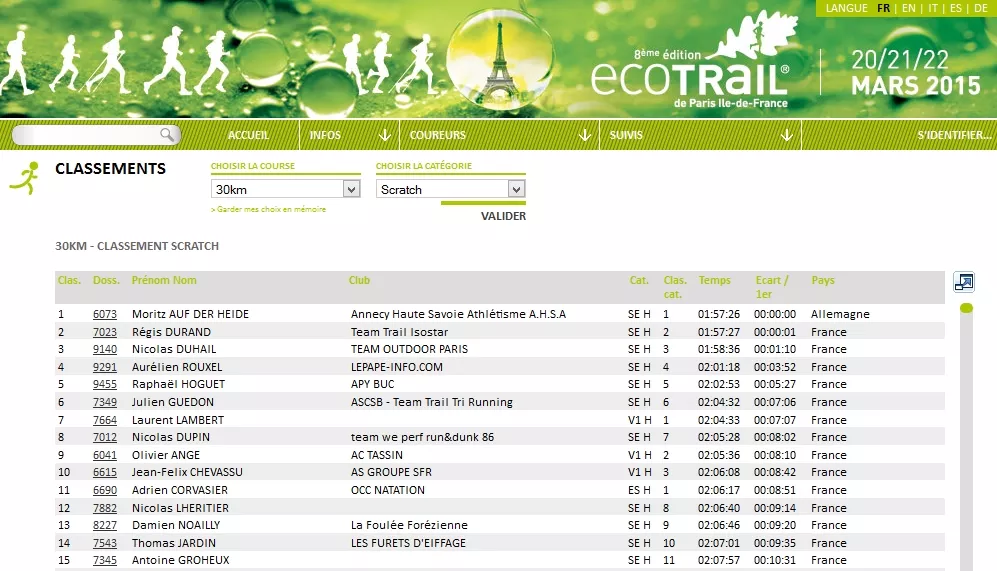Click the green runner icon beside Classements

(x=25, y=178)
